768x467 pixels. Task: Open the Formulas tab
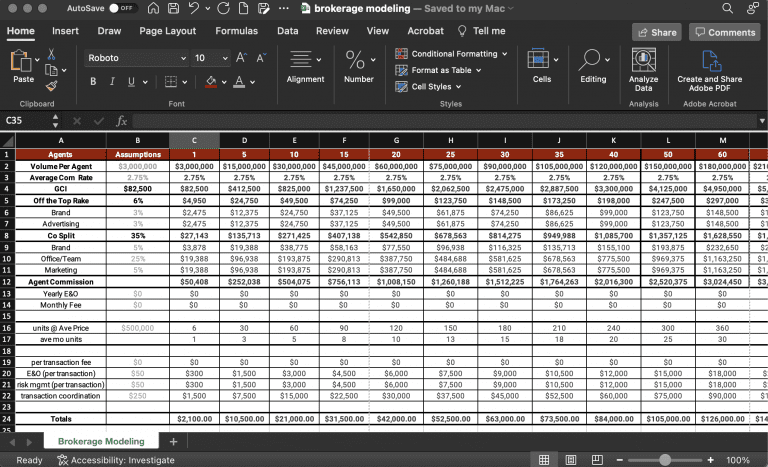237,31
